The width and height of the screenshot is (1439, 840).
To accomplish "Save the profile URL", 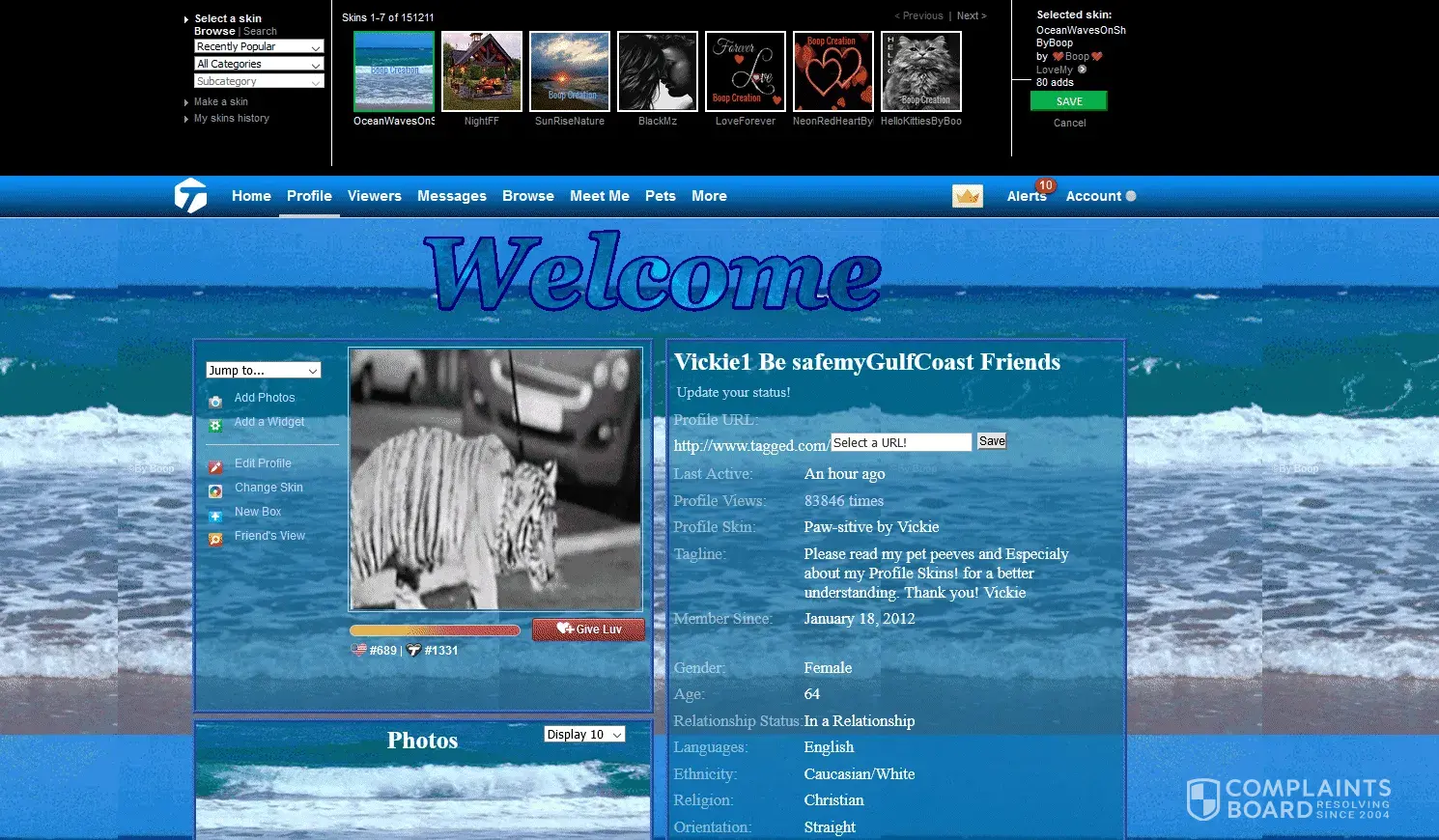I will pyautogui.click(x=992, y=441).
